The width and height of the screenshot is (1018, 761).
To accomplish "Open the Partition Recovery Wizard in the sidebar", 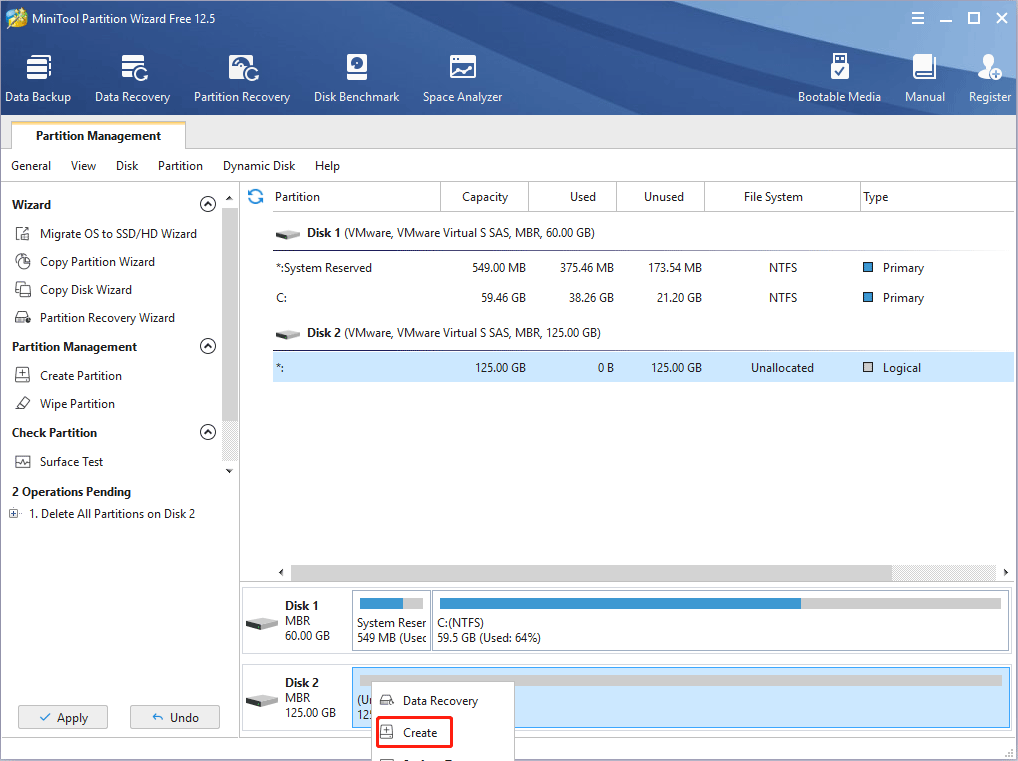I will (x=94, y=318).
